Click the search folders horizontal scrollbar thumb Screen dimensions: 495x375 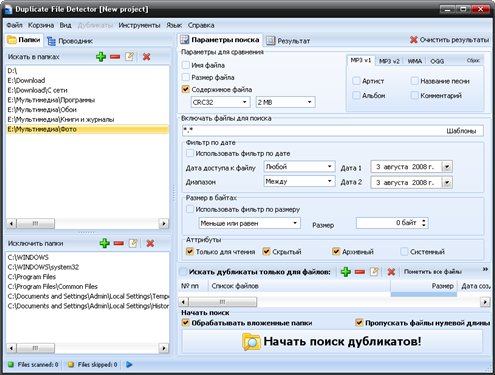pyautogui.click(x=36, y=223)
